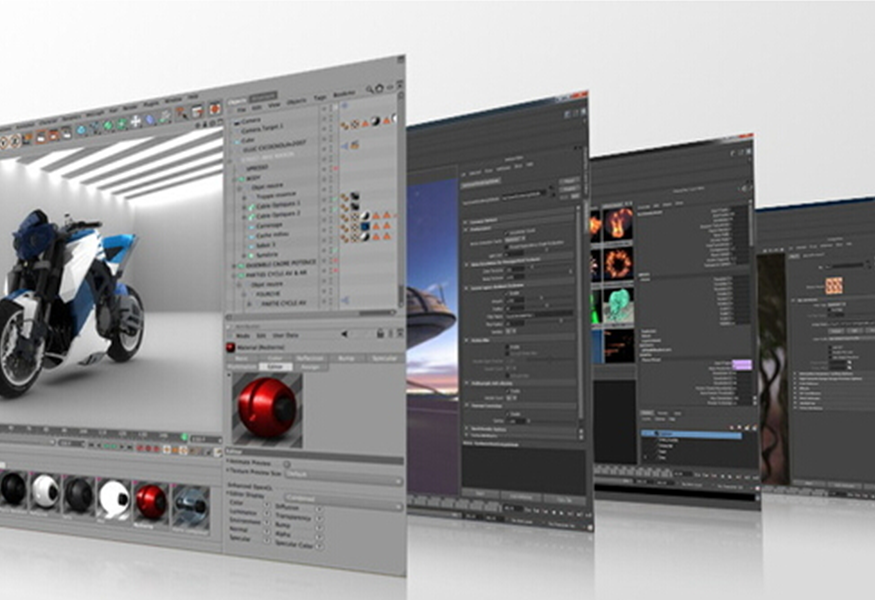This screenshot has height=600, width=875.
Task: Switch to the Objects tab
Action: click(237, 102)
